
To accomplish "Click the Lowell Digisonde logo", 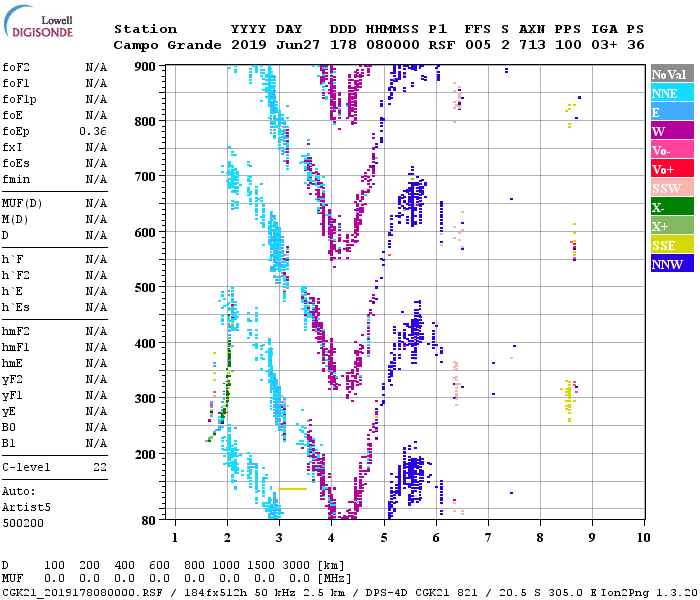I will tap(38, 22).
